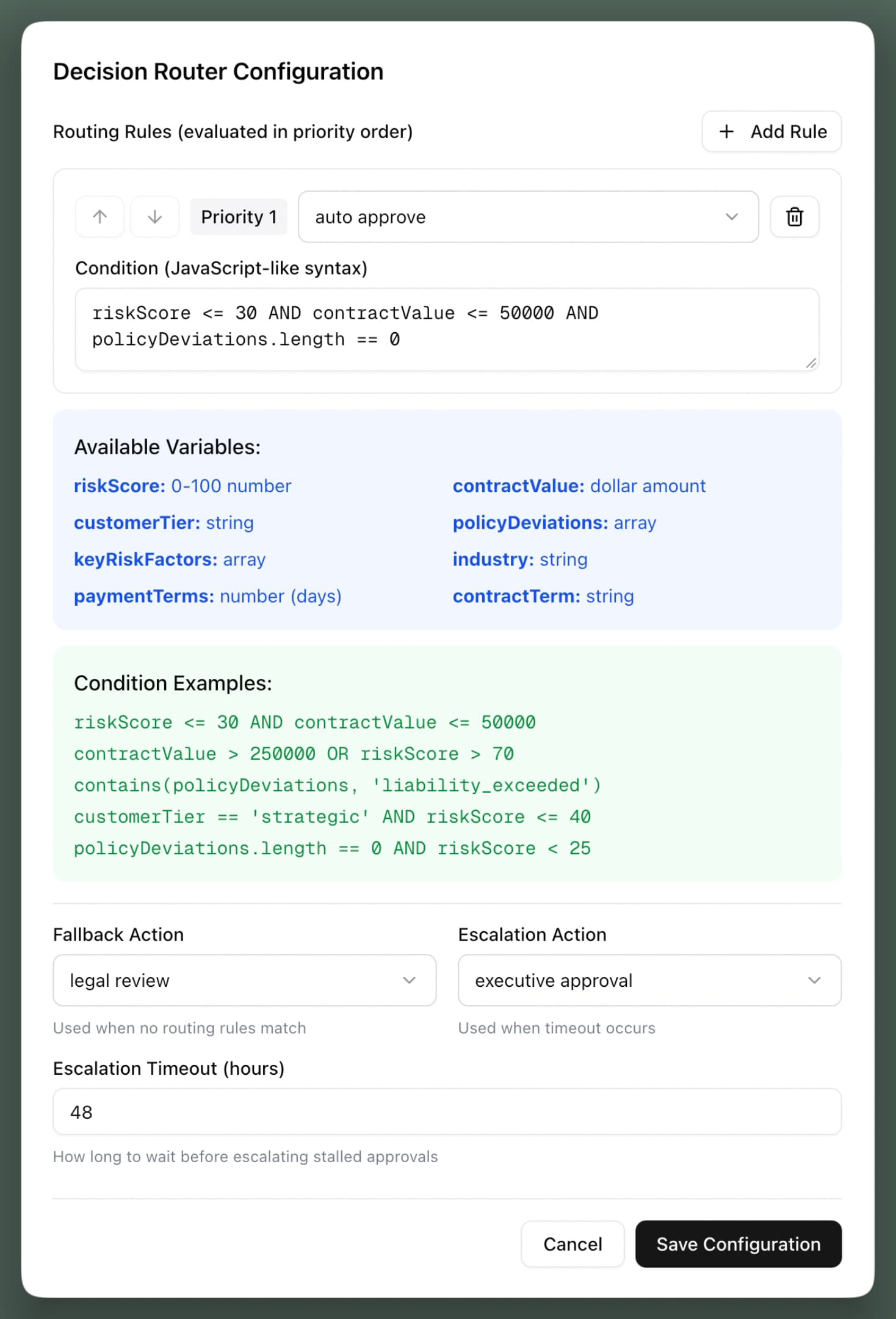Click the Add Rule button
Image resolution: width=896 pixels, height=1319 pixels.
coord(771,131)
